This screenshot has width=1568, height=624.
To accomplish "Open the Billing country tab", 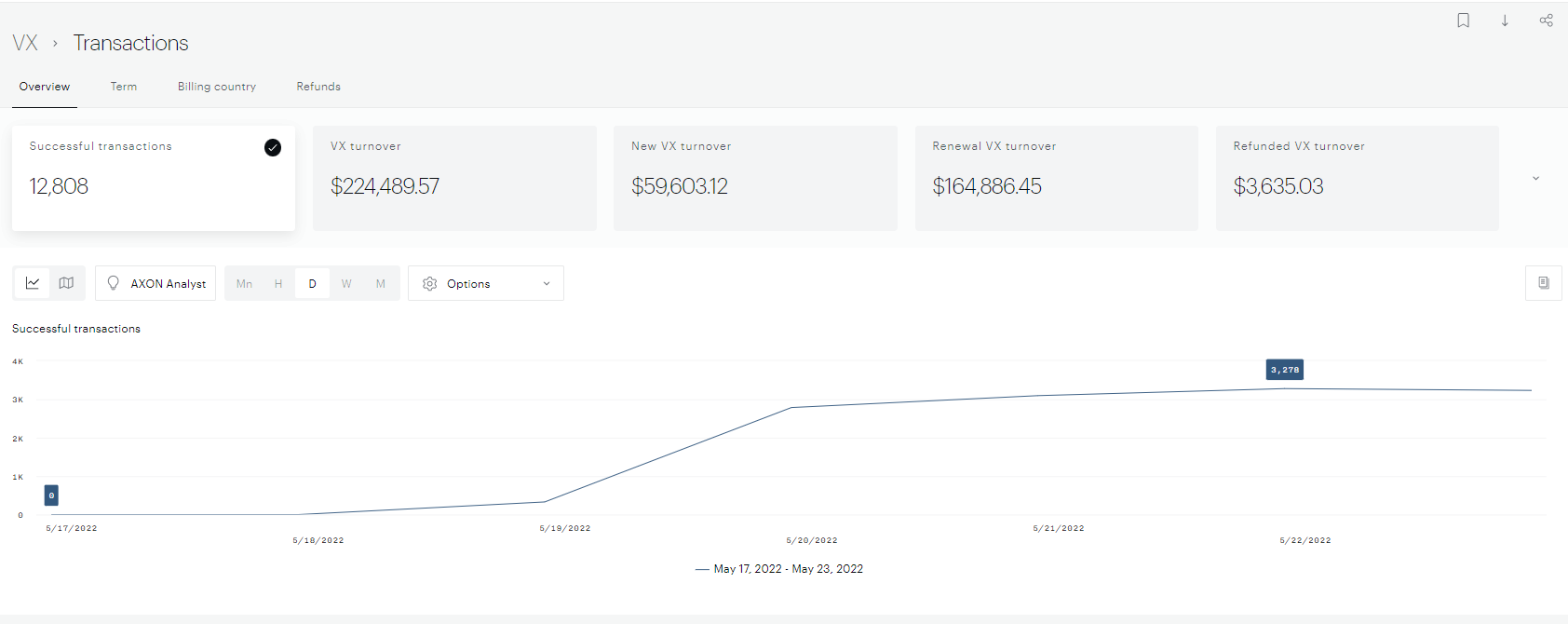I will pyautogui.click(x=217, y=87).
